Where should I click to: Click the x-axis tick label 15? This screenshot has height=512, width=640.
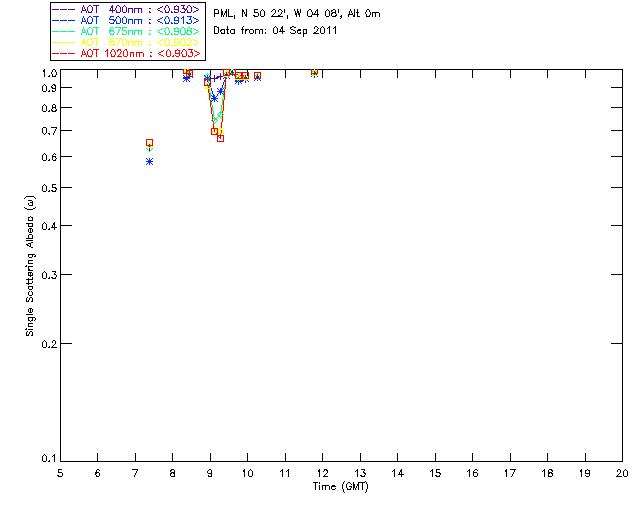[435, 473]
